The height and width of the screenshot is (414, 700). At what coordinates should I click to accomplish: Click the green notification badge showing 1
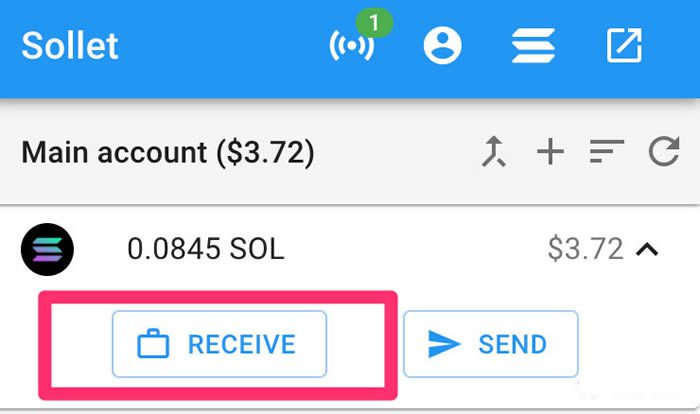coord(374,22)
